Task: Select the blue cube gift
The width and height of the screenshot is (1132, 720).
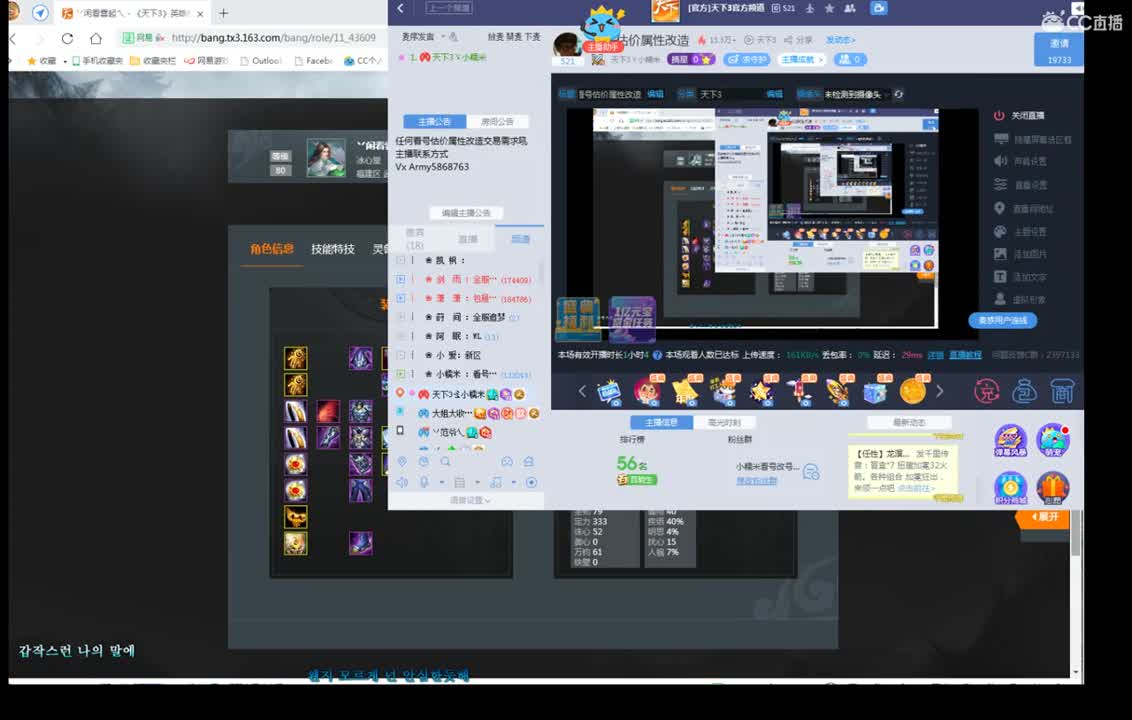Action: pyautogui.click(x=875, y=390)
